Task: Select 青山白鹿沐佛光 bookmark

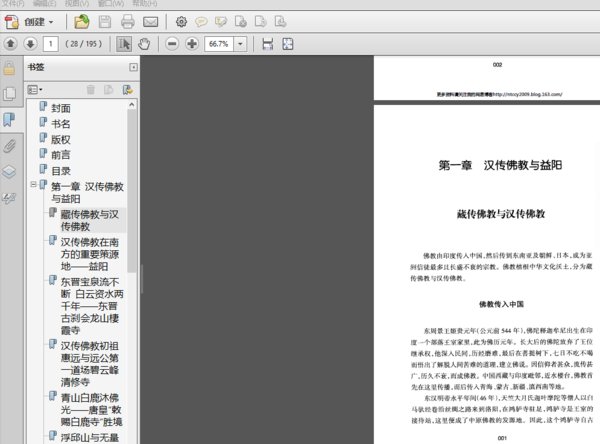Action: click(x=91, y=410)
